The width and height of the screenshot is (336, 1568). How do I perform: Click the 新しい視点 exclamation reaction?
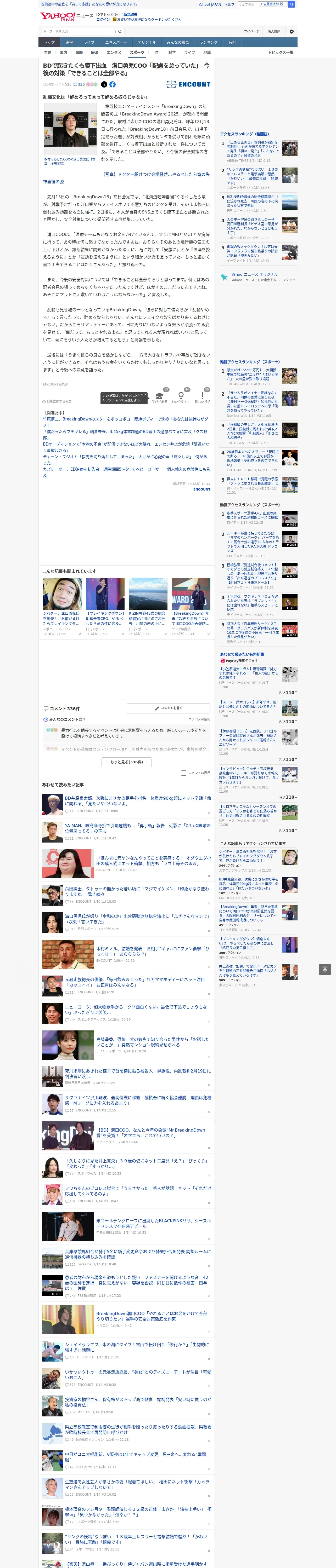(x=203, y=396)
